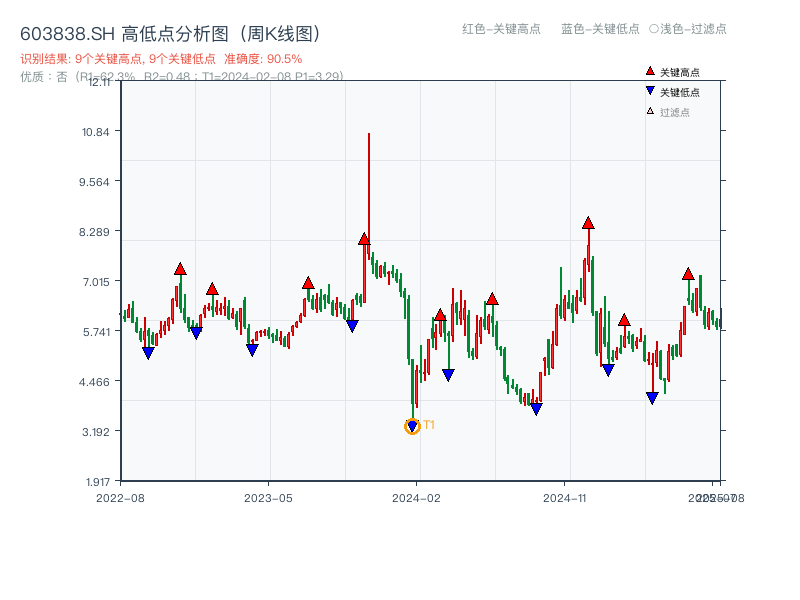Click the y-axis label 8.289

(94, 232)
